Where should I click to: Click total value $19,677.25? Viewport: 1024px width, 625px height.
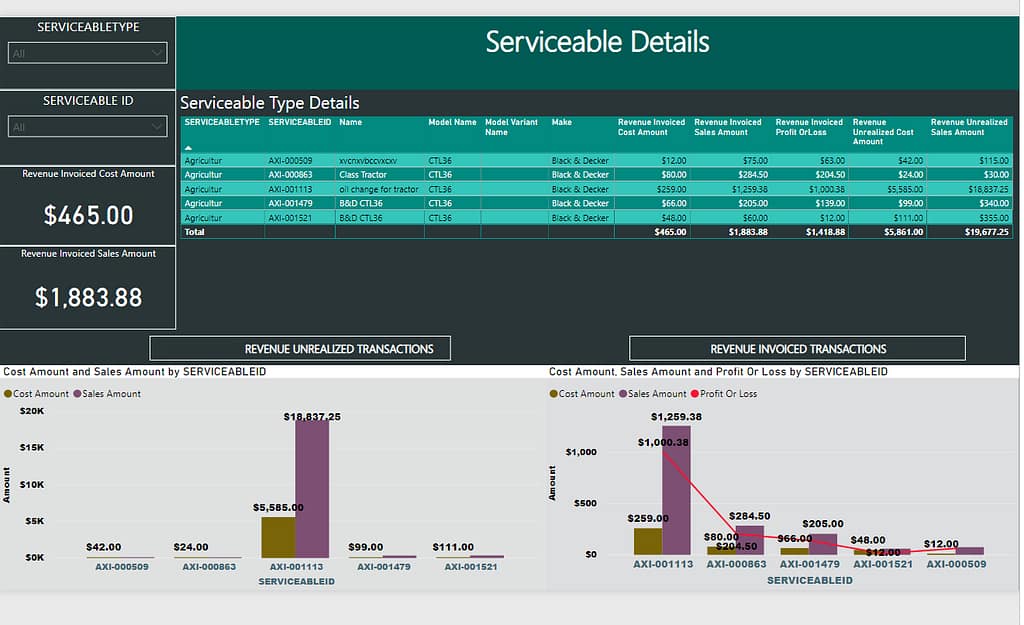point(986,232)
